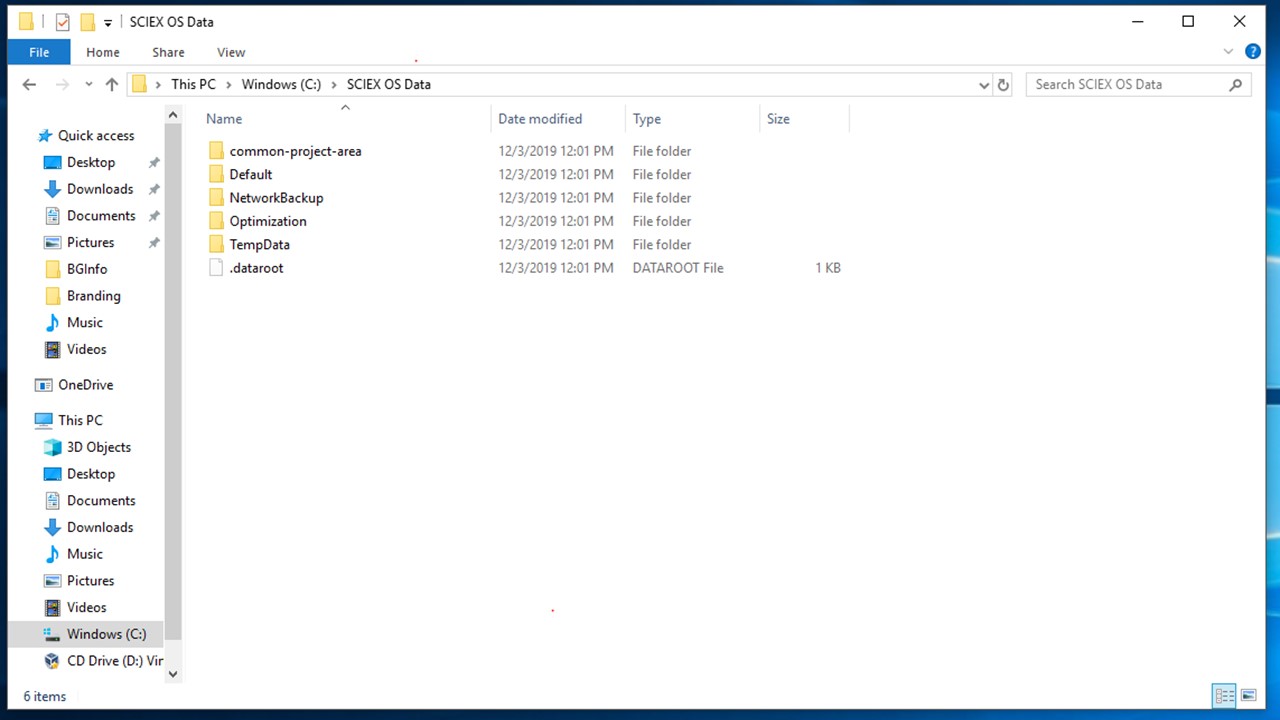Click the common-project-area folder name
The width and height of the screenshot is (1280, 720).
(x=295, y=151)
